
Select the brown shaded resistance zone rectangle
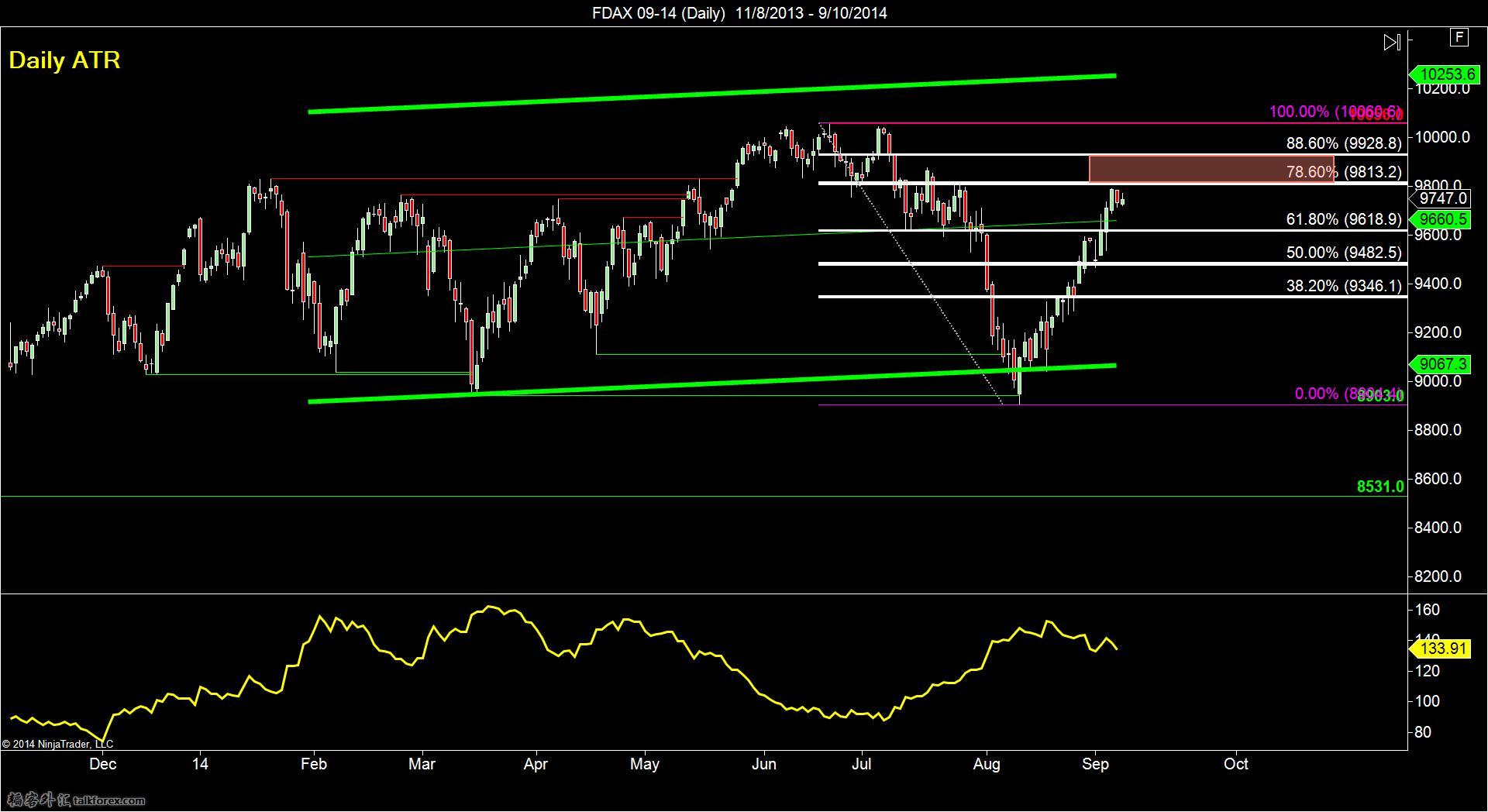(1211, 170)
